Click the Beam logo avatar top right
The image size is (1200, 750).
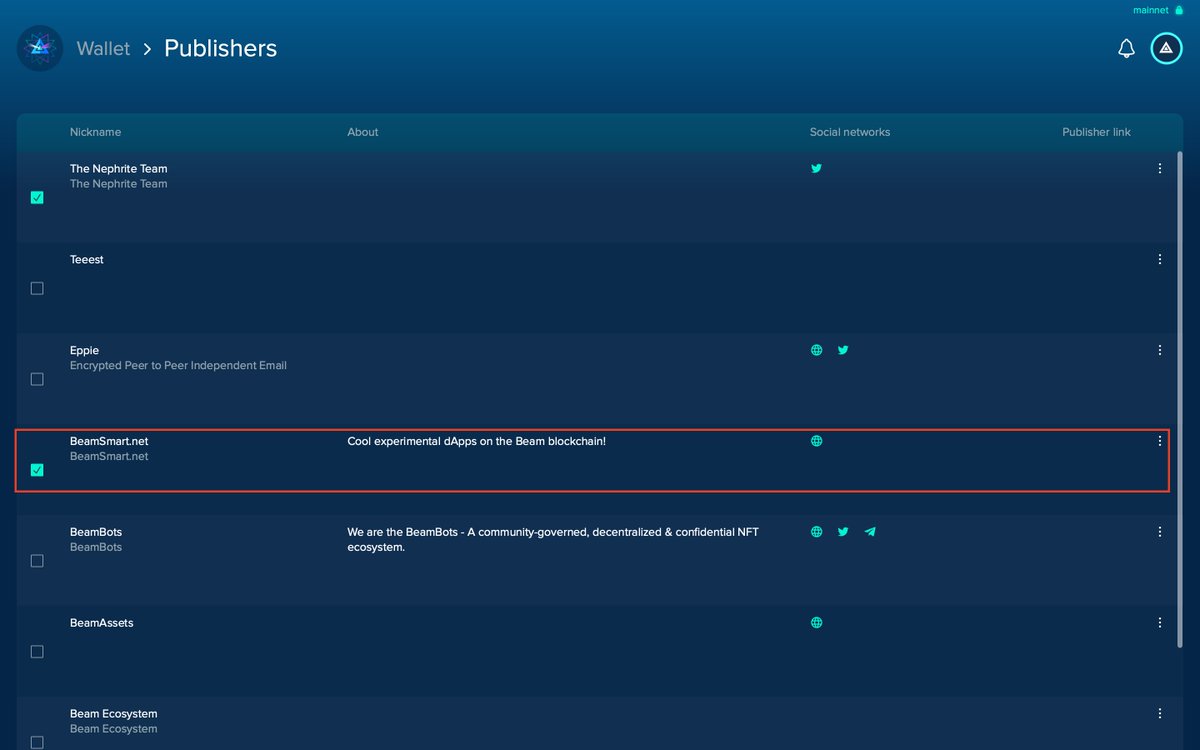(x=1166, y=48)
